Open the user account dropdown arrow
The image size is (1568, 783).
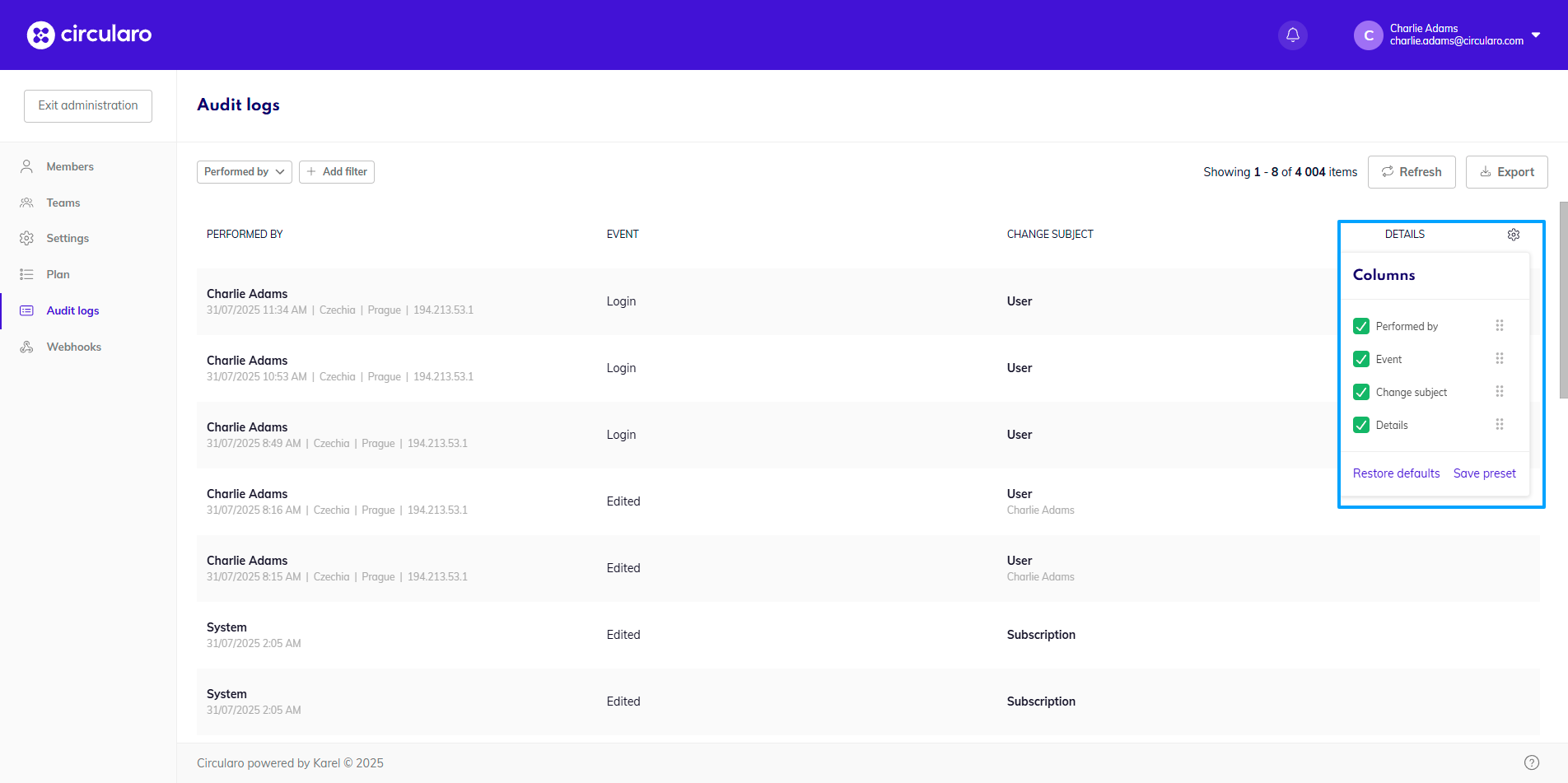1536,35
